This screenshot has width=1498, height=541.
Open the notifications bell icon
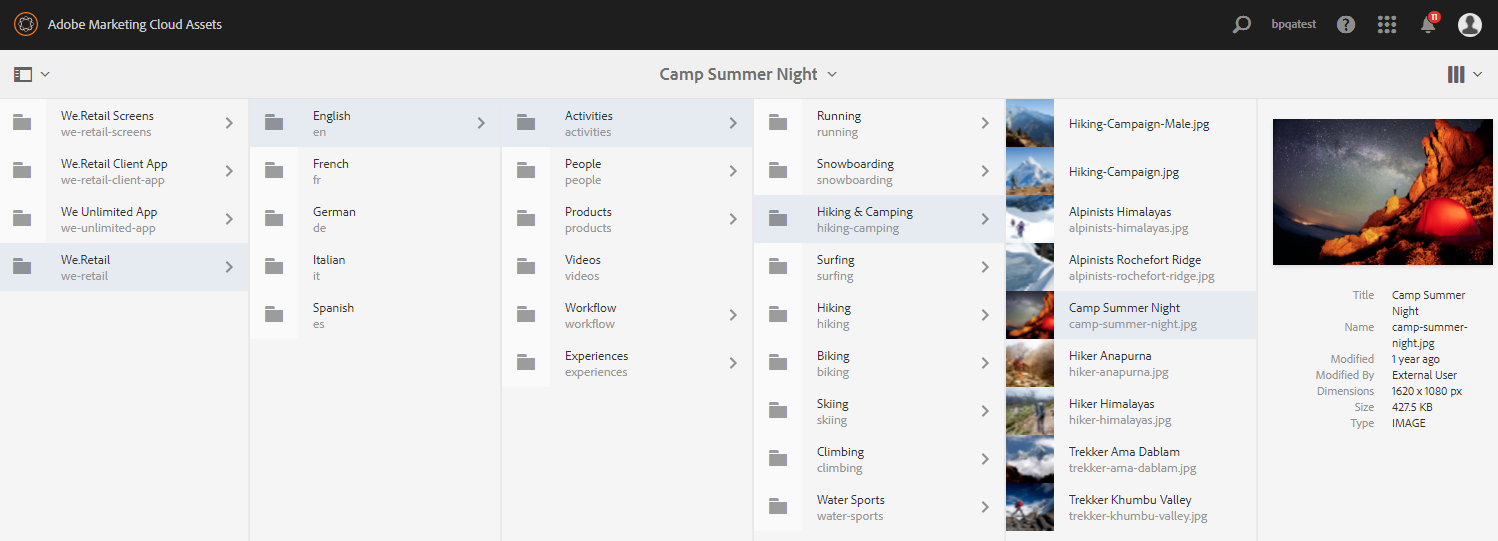point(1428,25)
